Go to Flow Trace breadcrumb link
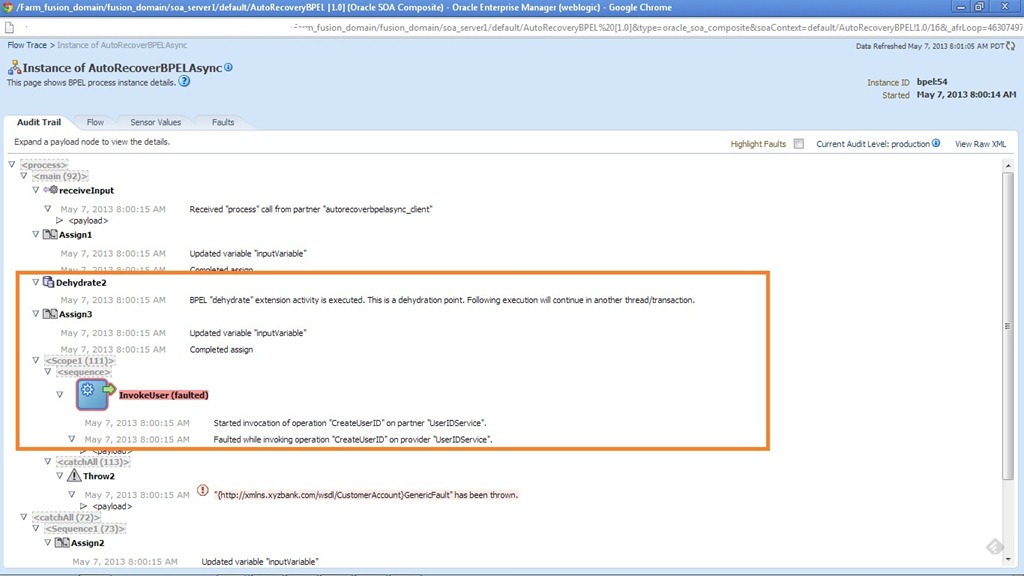1024x576 pixels. click(29, 45)
